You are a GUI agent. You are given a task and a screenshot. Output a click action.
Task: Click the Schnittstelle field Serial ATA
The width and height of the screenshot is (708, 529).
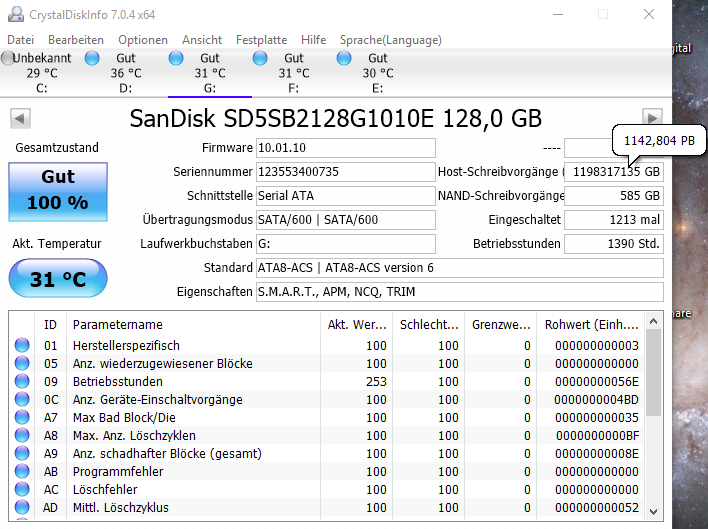tap(345, 195)
